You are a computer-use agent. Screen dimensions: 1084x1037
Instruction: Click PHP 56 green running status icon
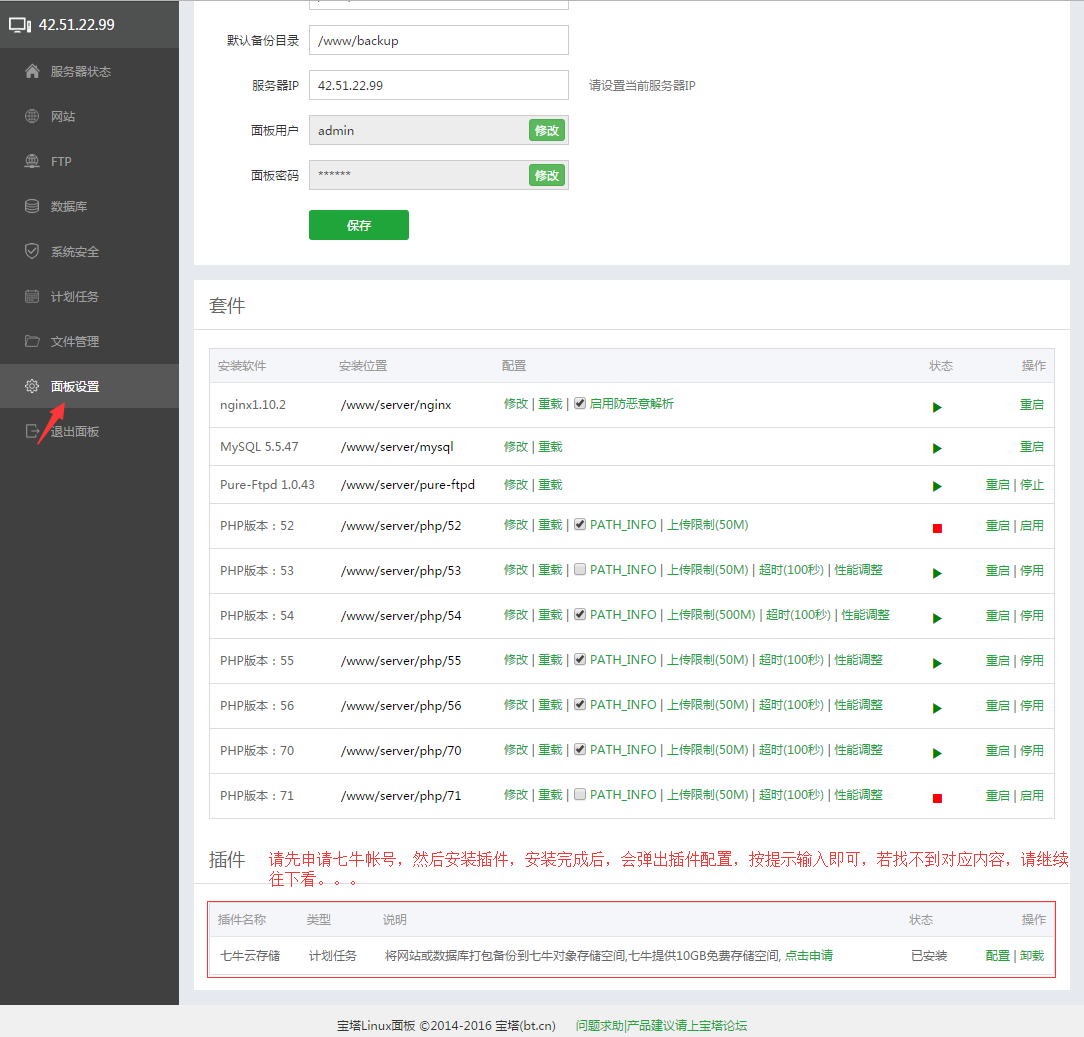[x=937, y=708]
